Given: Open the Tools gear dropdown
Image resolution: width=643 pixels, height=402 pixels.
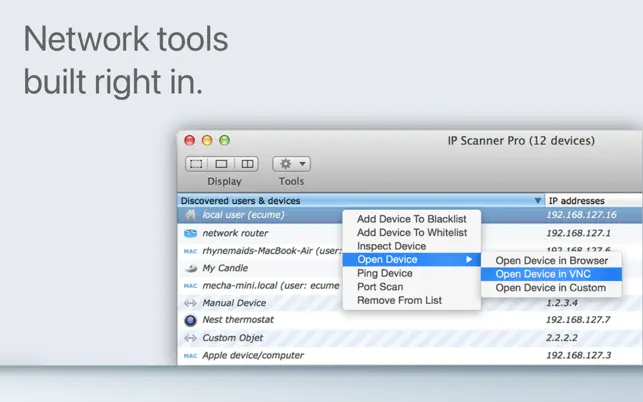Looking at the screenshot, I should pyautogui.click(x=292, y=164).
